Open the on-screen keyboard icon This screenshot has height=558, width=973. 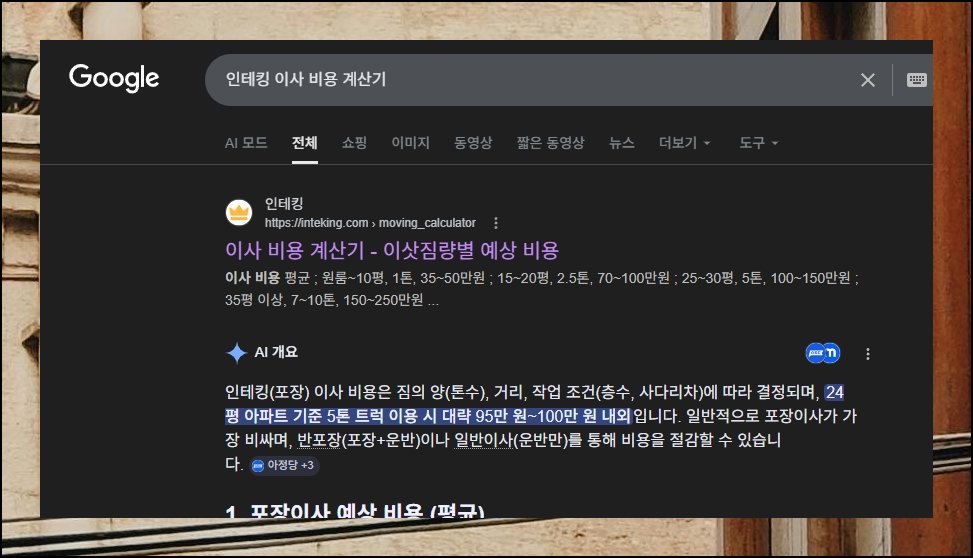point(917,79)
